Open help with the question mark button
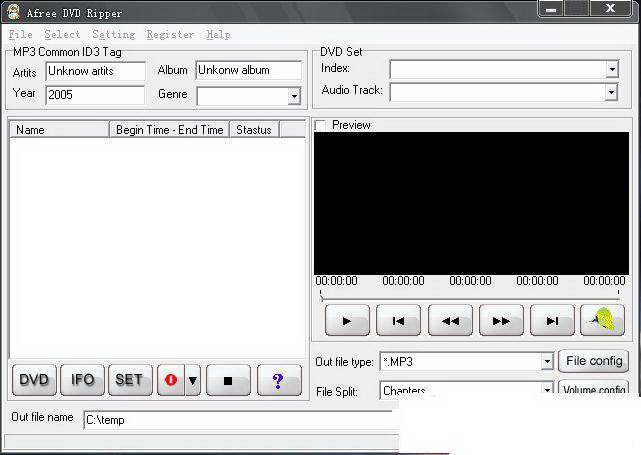This screenshot has height=455, width=641. point(279,380)
